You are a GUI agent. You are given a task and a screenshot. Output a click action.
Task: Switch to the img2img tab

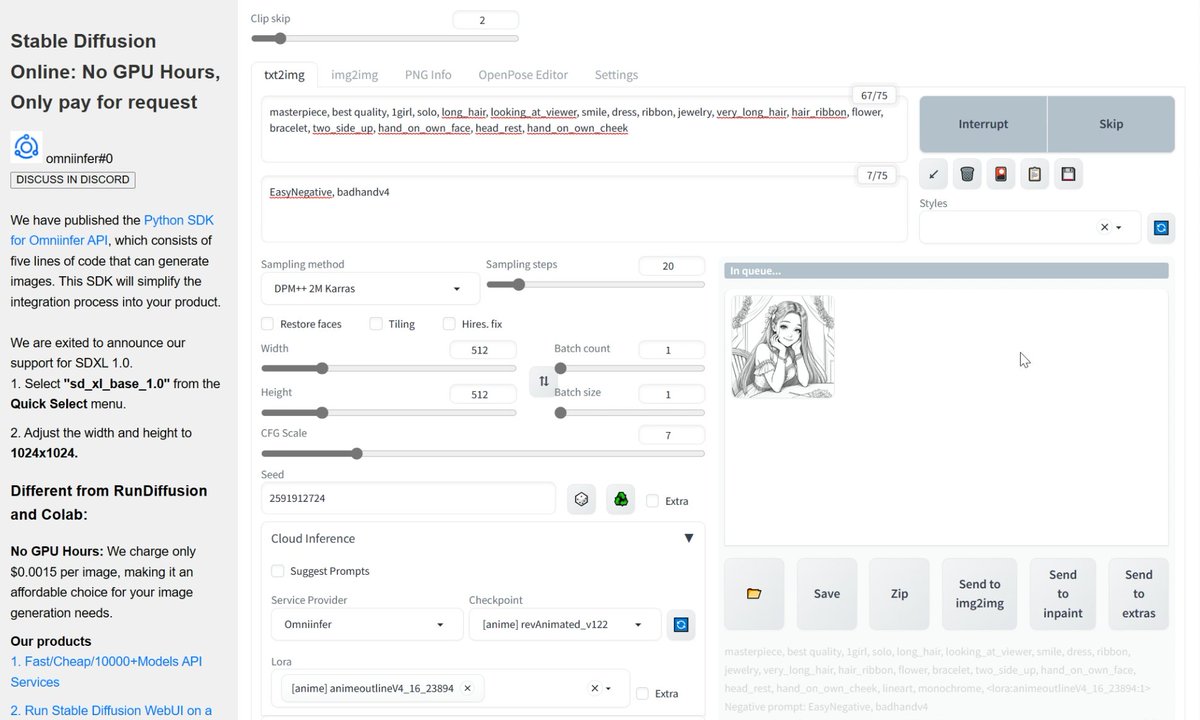355,74
